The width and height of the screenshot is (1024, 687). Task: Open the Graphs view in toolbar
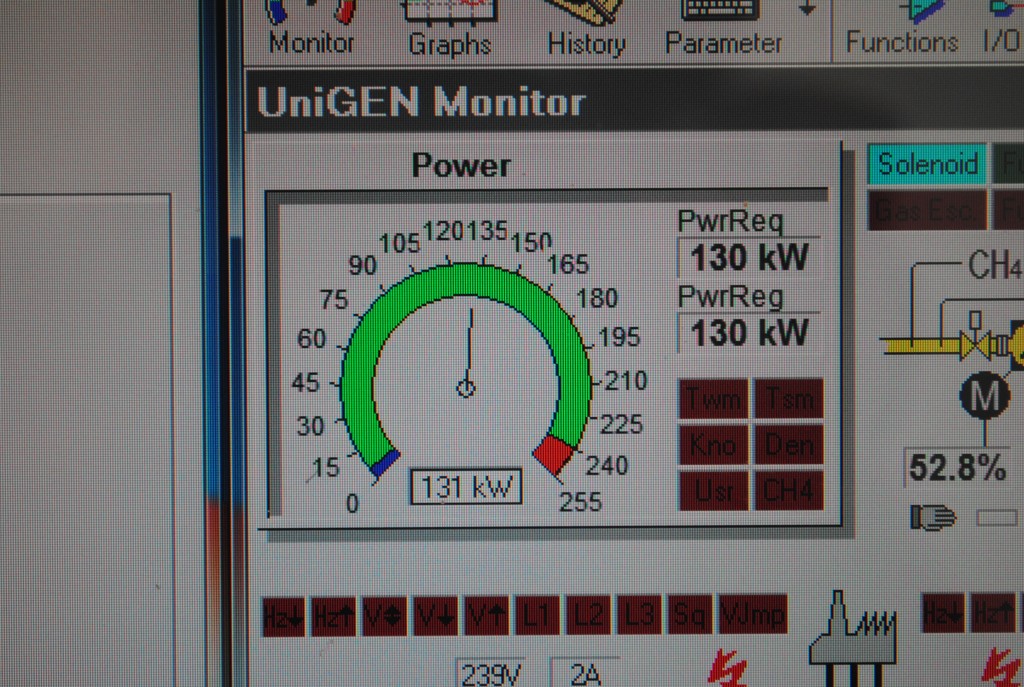tap(449, 29)
